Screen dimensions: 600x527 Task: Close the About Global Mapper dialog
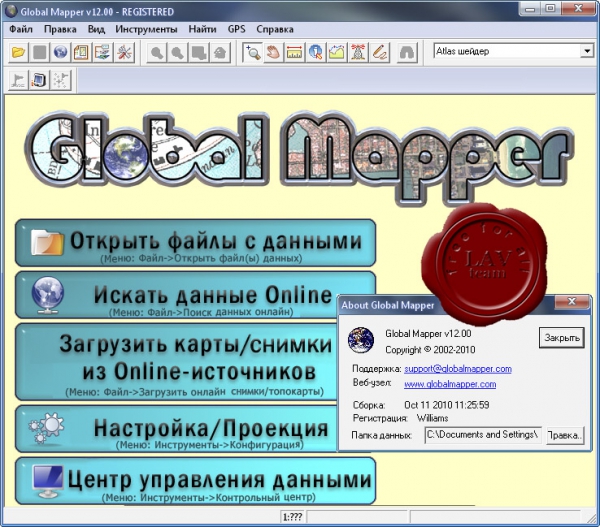[572, 302]
